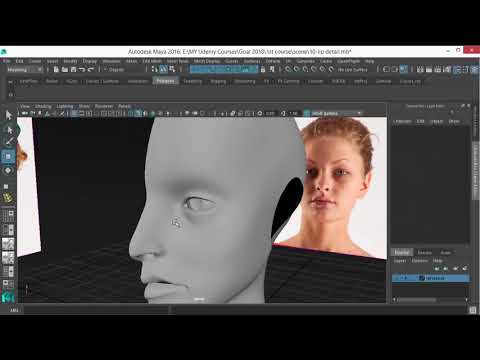This screenshot has width=480, height=360.
Task: Toggle Snap to view planes icon
Action: (322, 69)
